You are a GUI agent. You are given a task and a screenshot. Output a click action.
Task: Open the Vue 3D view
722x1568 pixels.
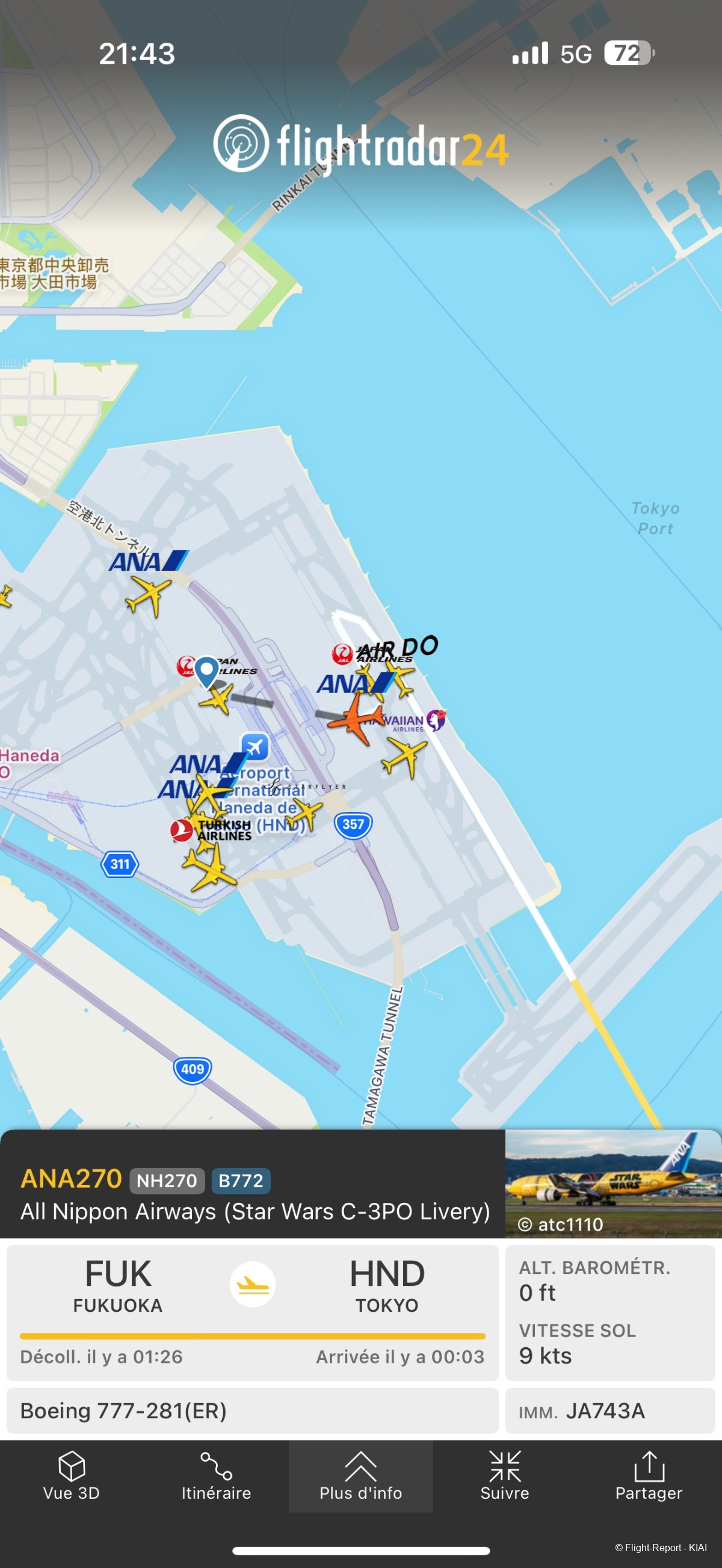click(72, 1475)
